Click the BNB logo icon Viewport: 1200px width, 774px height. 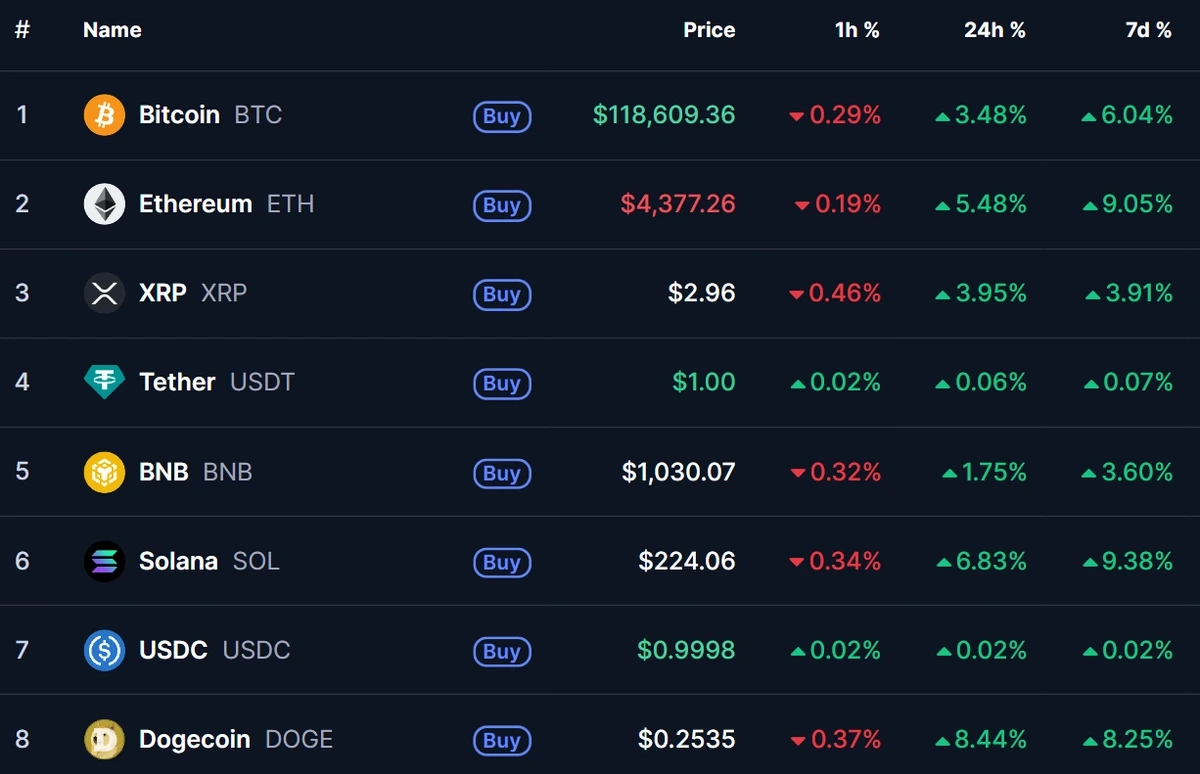click(x=104, y=472)
